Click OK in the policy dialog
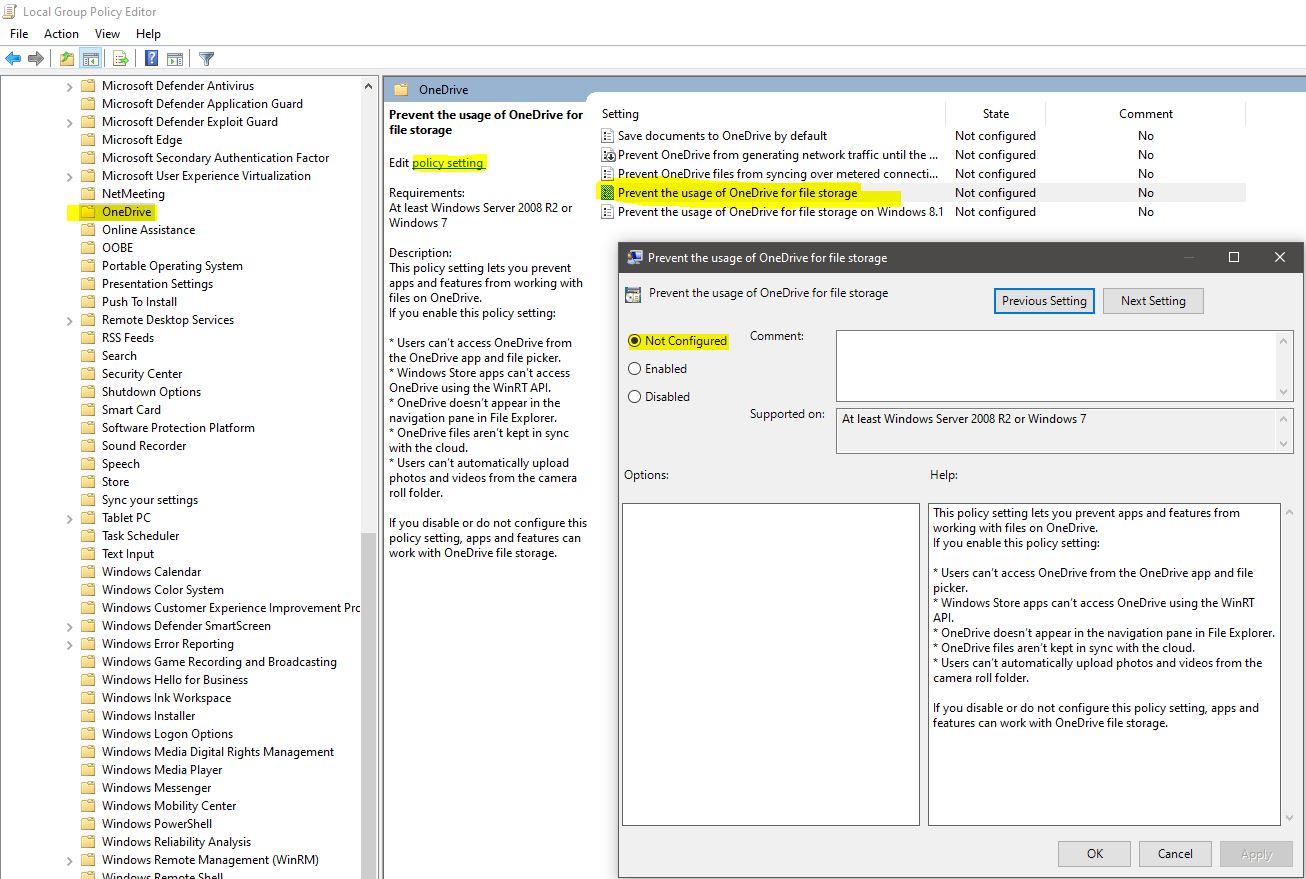The image size is (1306, 879). [1095, 854]
